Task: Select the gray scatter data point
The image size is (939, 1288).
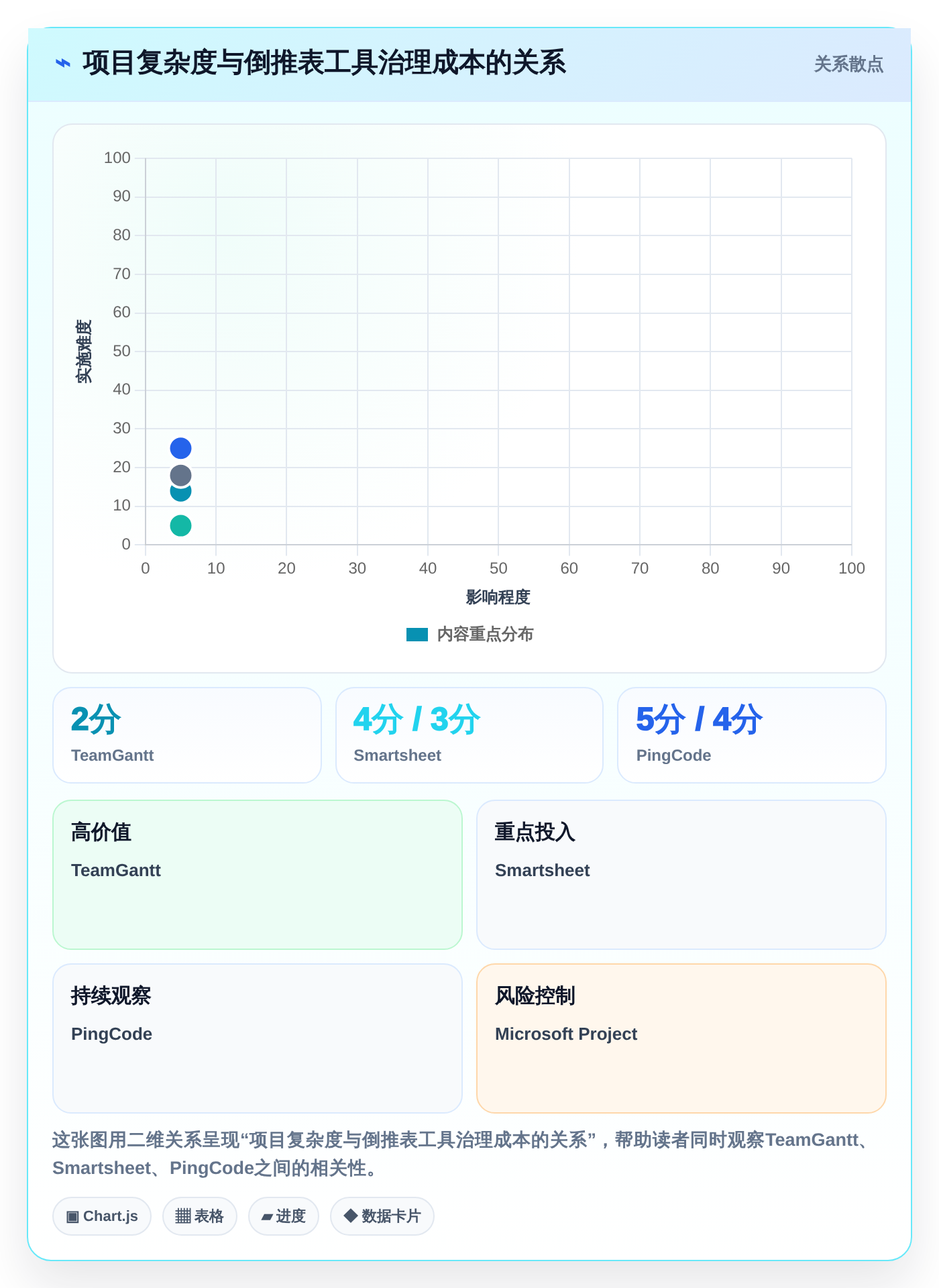Action: click(180, 476)
